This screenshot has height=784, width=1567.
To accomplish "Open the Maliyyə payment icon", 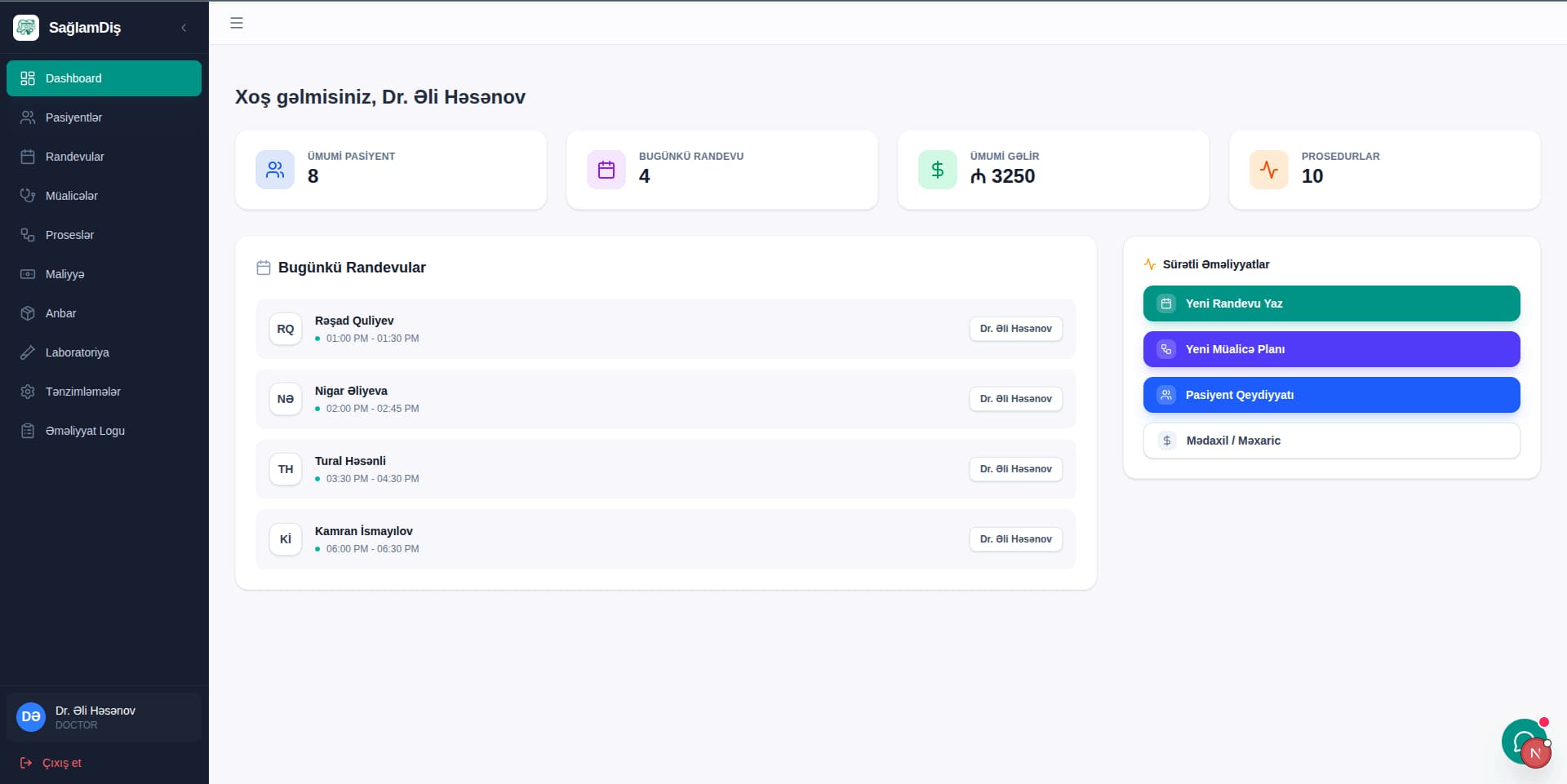I will (x=28, y=274).
